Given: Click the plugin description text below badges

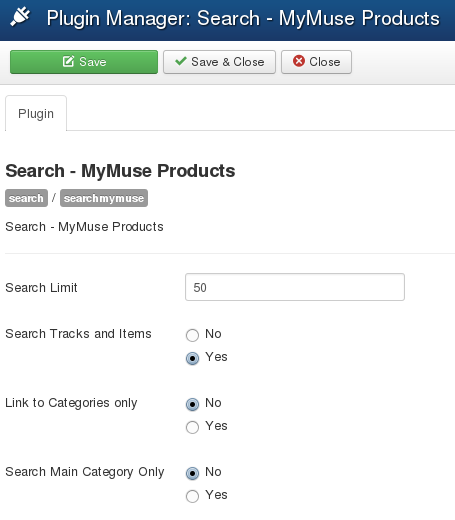Looking at the screenshot, I should [x=84, y=227].
